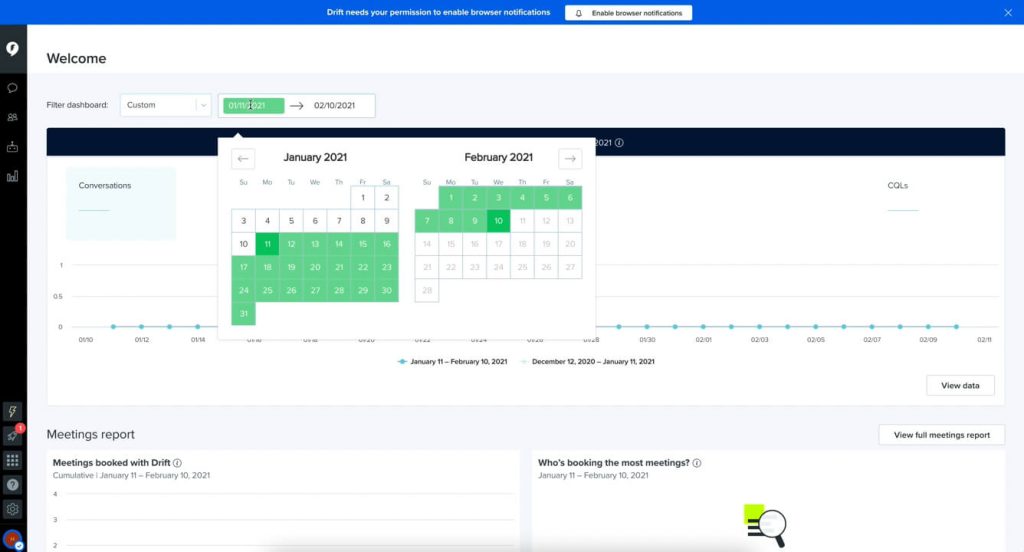Screen dimensions: 1024x552
Task: Open the Settings gear icon
Action: click(x=13, y=509)
